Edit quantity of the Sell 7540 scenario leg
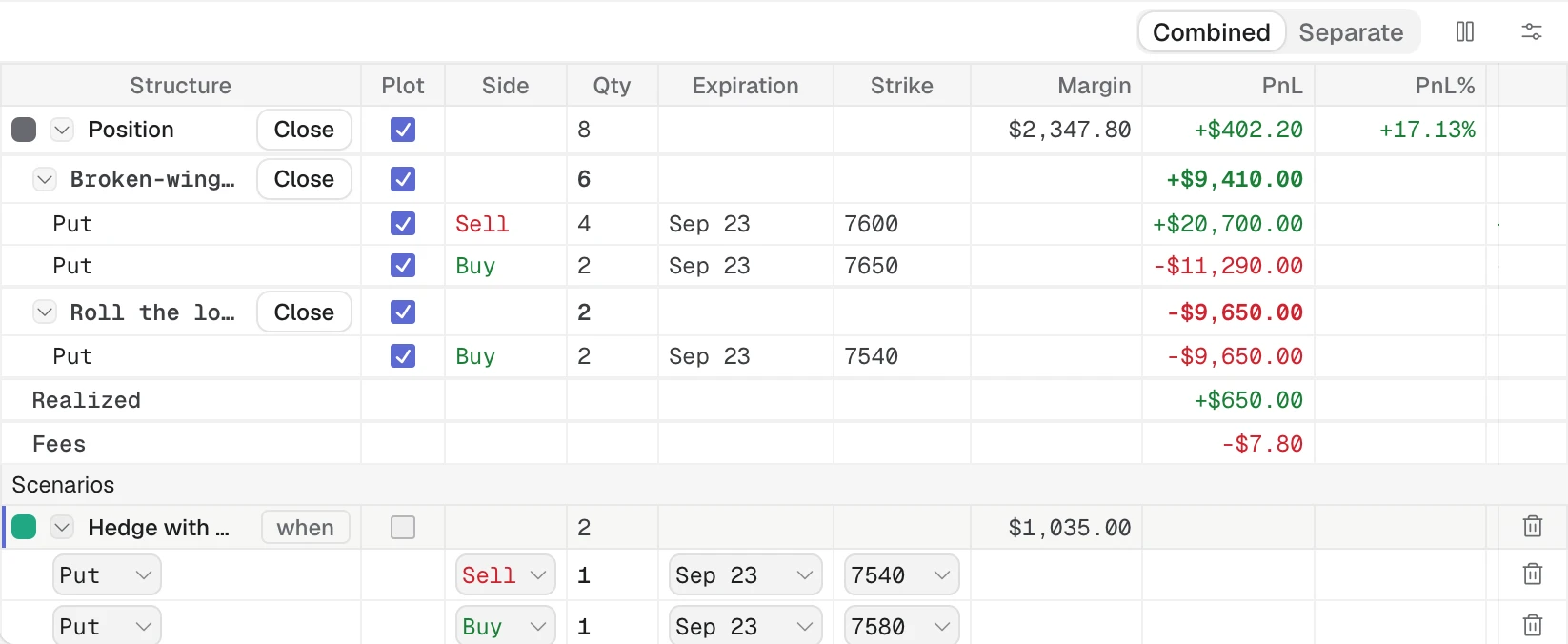The width and height of the screenshot is (1568, 644). point(584,575)
